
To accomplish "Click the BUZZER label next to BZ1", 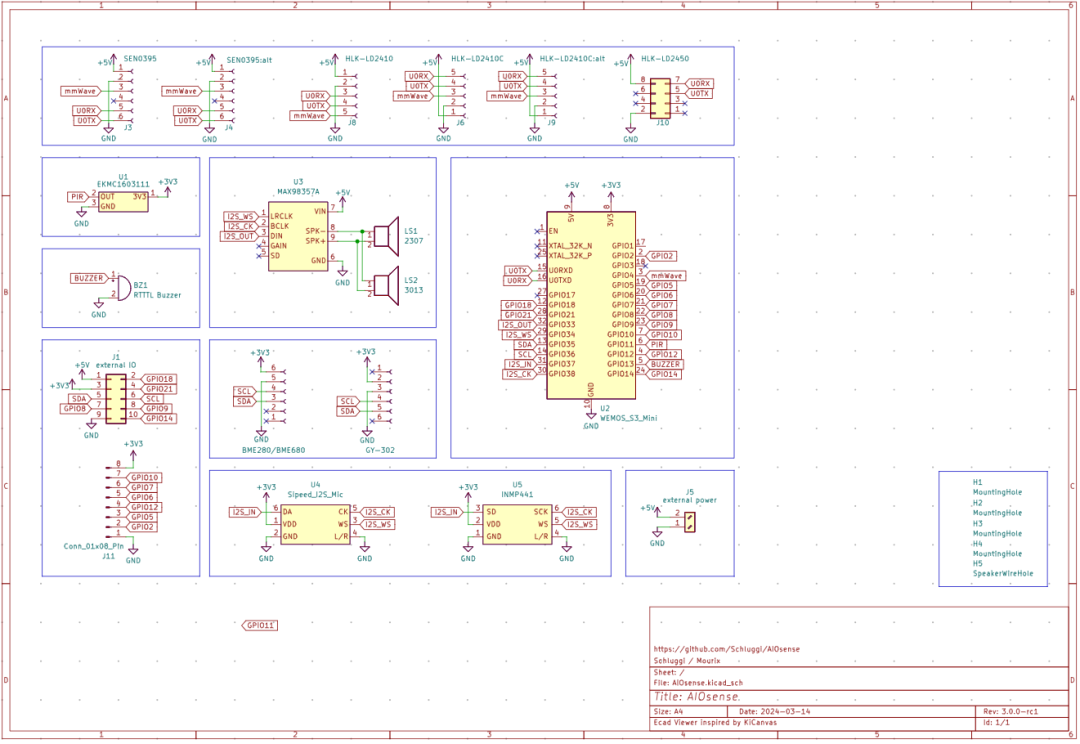I will click(89, 278).
